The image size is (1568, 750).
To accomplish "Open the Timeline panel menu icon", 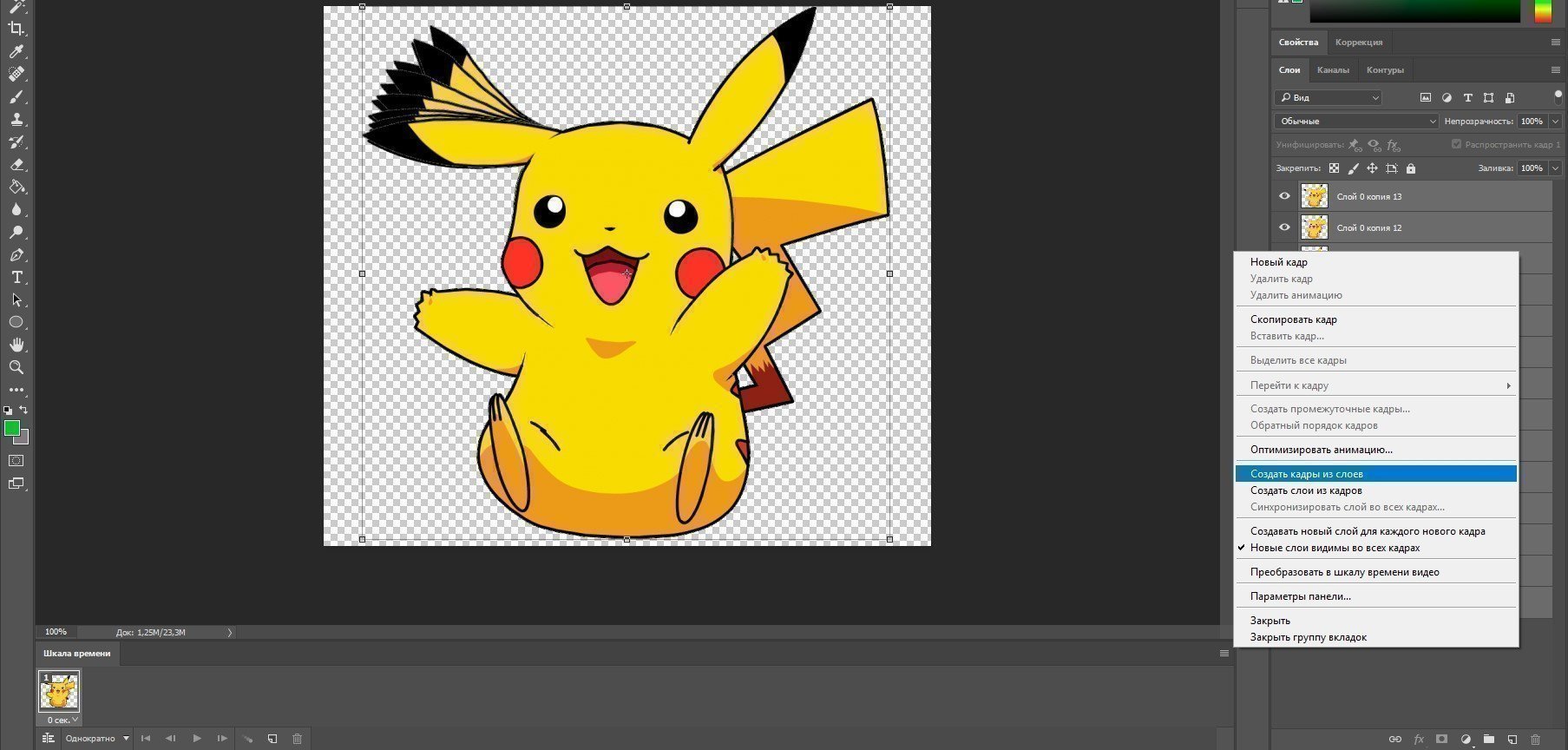I will (1224, 654).
